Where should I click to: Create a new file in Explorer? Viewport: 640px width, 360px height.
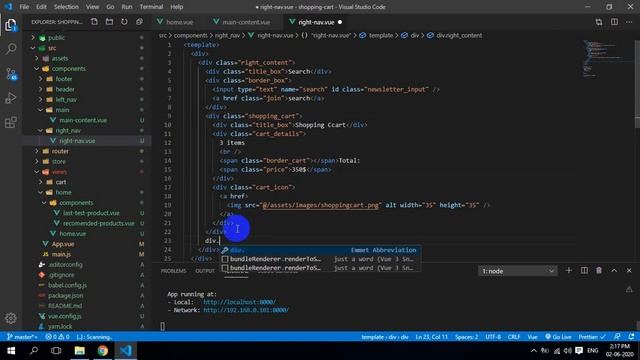[x=94, y=22]
